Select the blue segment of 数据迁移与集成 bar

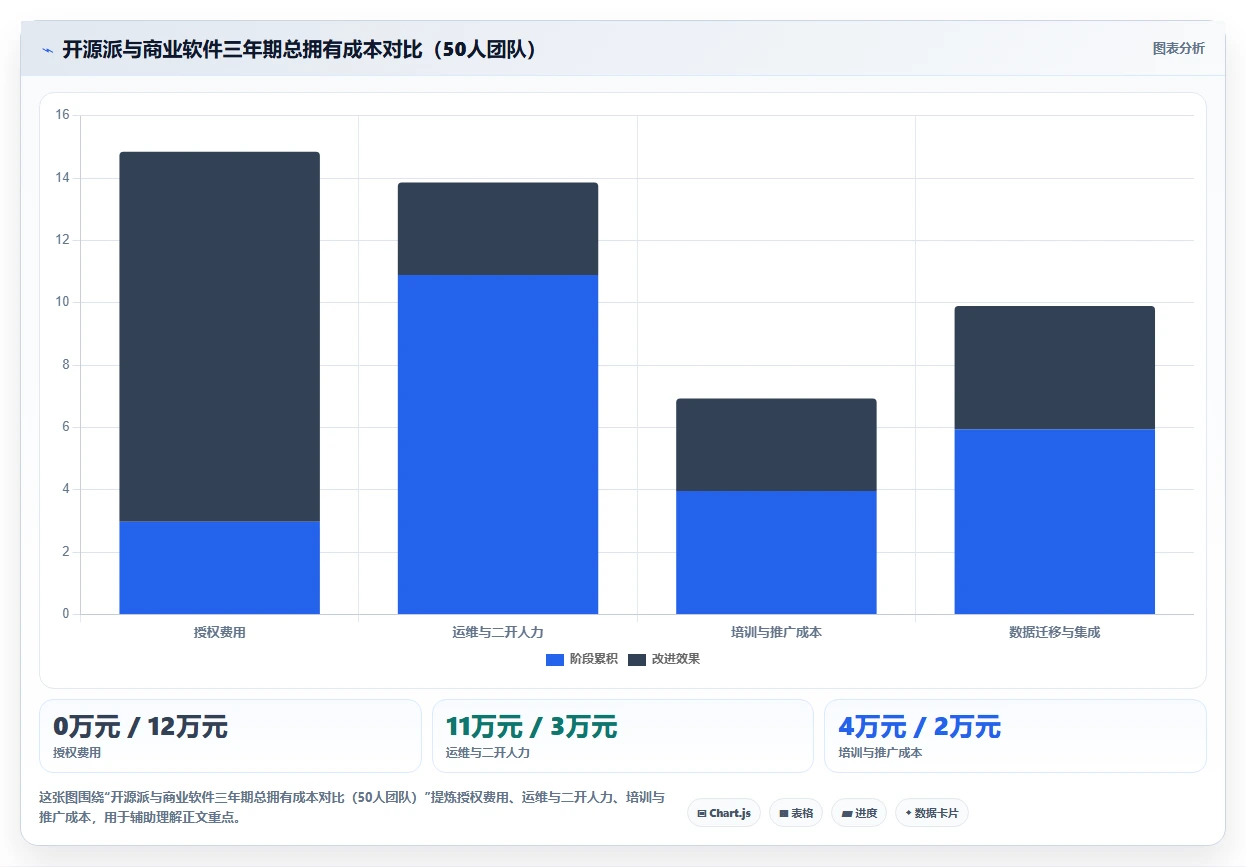(1055, 521)
